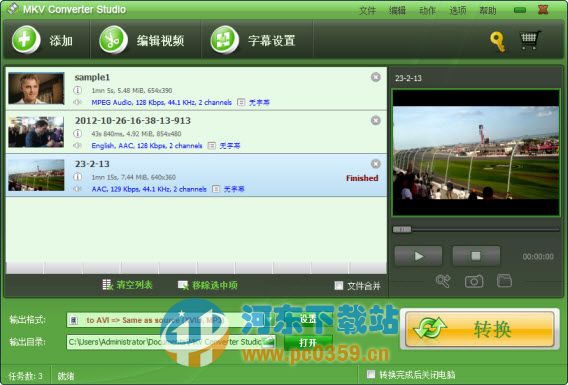Screen dimensions: 568x385
Task: Remove 2012-10-26-16-38-13-913 with its X button
Action: coord(376,120)
